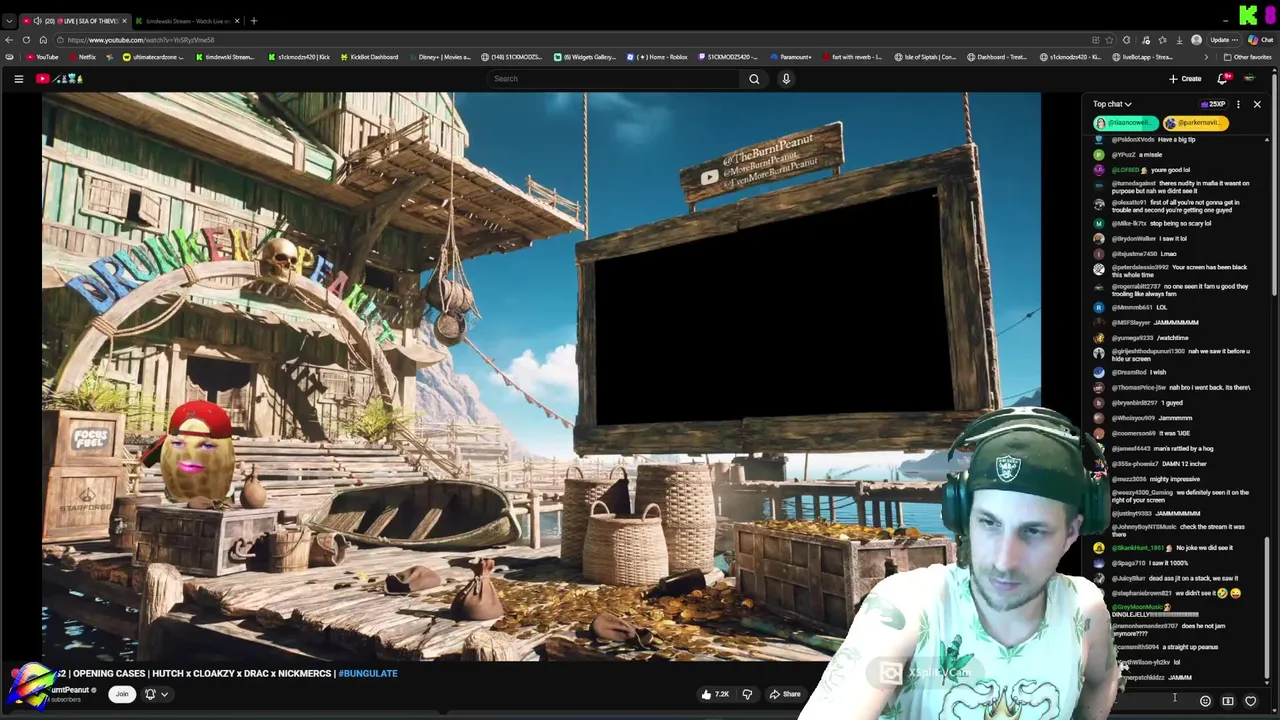Open browser profile avatar icon
Screen dimensions: 1280x720
[1196, 40]
